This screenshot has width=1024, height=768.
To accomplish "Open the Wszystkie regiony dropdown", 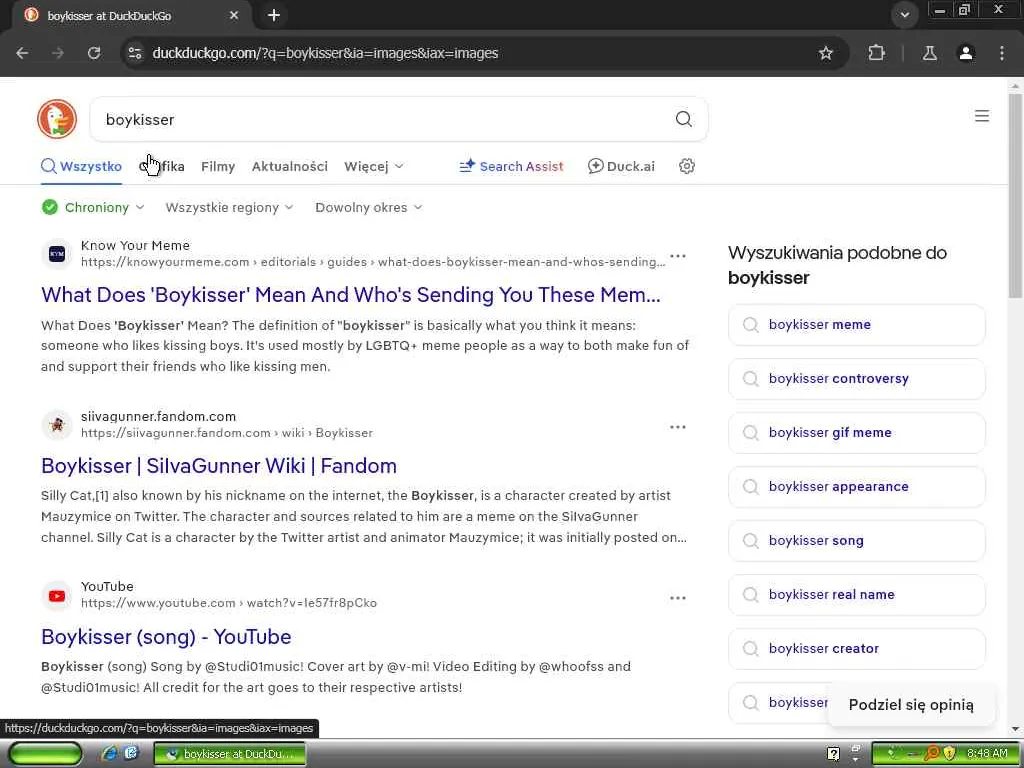I will [229, 208].
